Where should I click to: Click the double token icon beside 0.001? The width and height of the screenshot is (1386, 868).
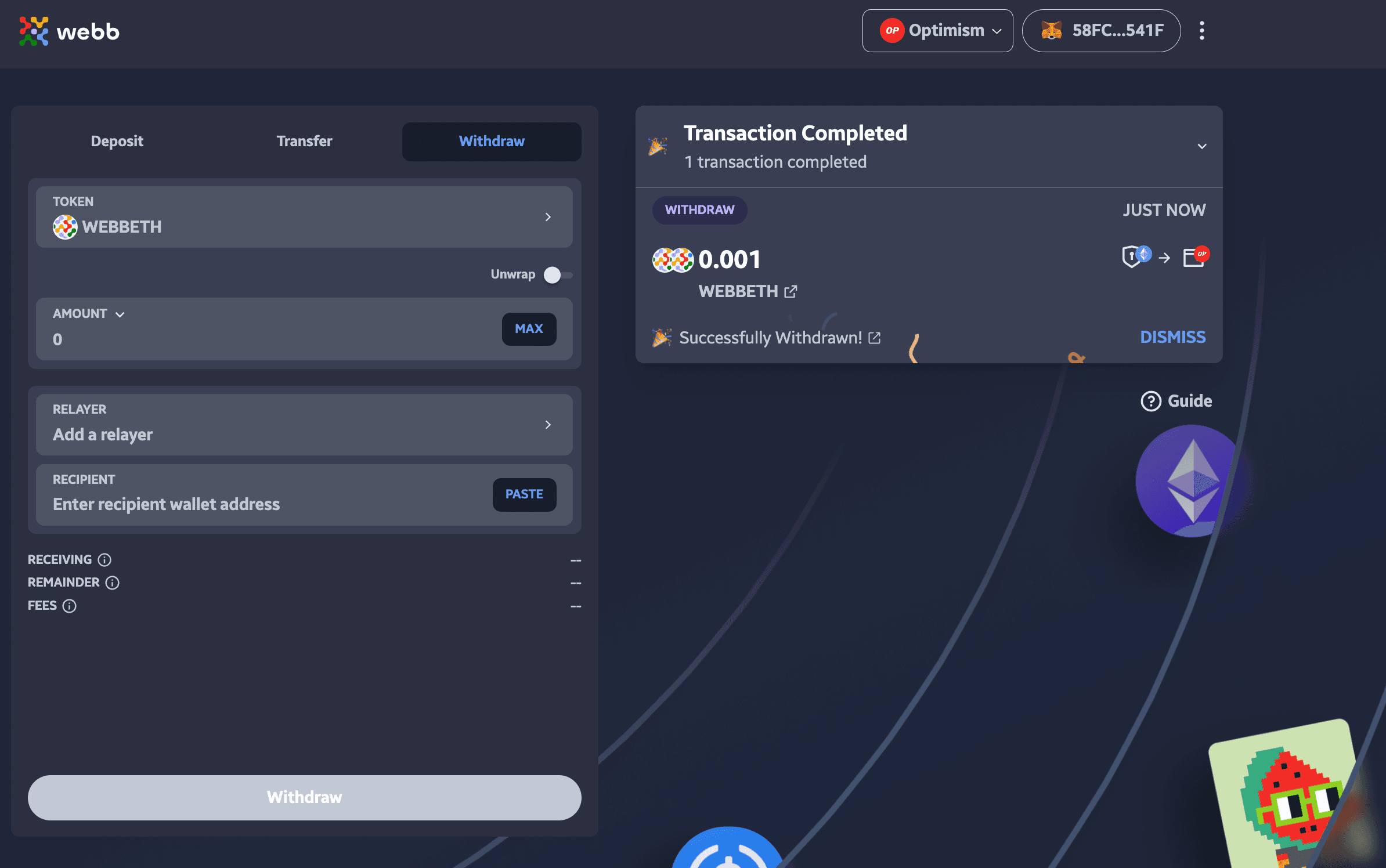[673, 260]
